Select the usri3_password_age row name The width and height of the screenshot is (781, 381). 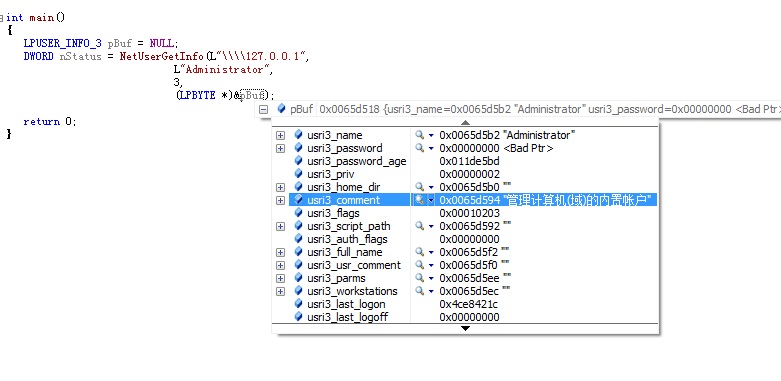click(357, 161)
